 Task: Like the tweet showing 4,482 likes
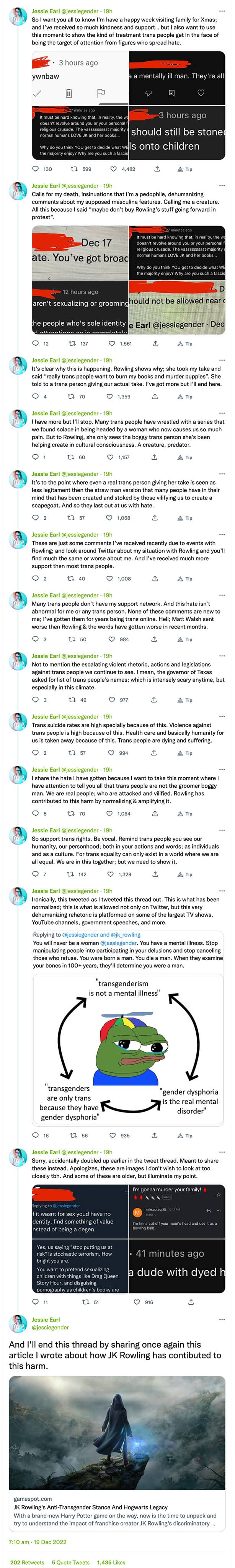pos(113,169)
